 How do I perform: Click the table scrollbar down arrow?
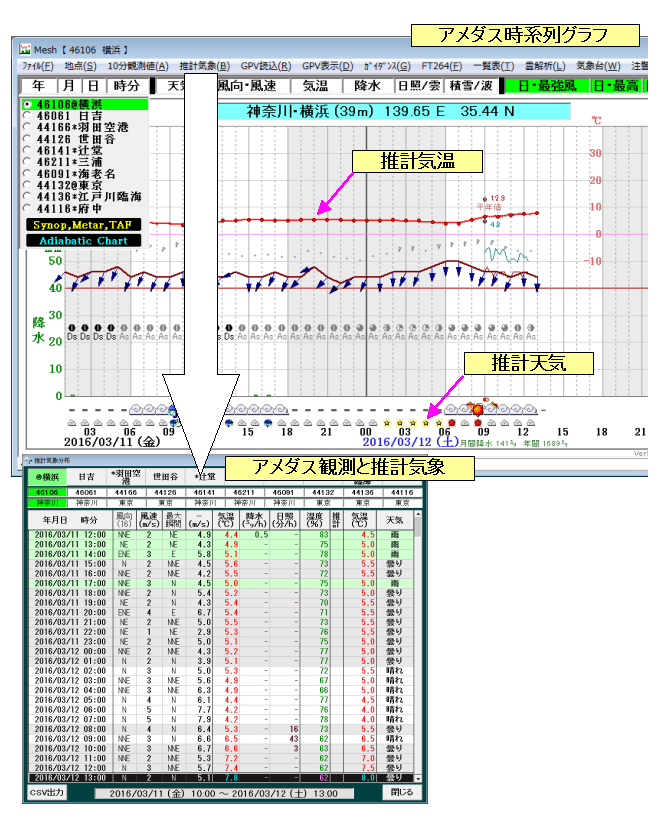[x=418, y=779]
